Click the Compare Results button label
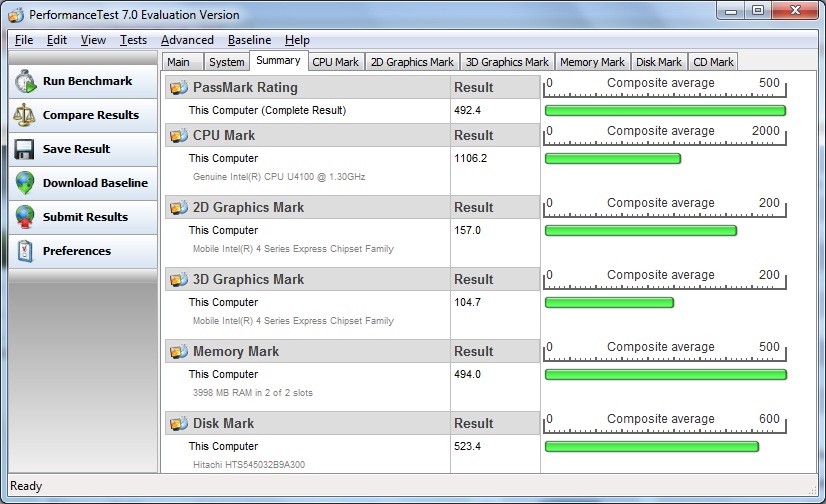 click(x=91, y=115)
